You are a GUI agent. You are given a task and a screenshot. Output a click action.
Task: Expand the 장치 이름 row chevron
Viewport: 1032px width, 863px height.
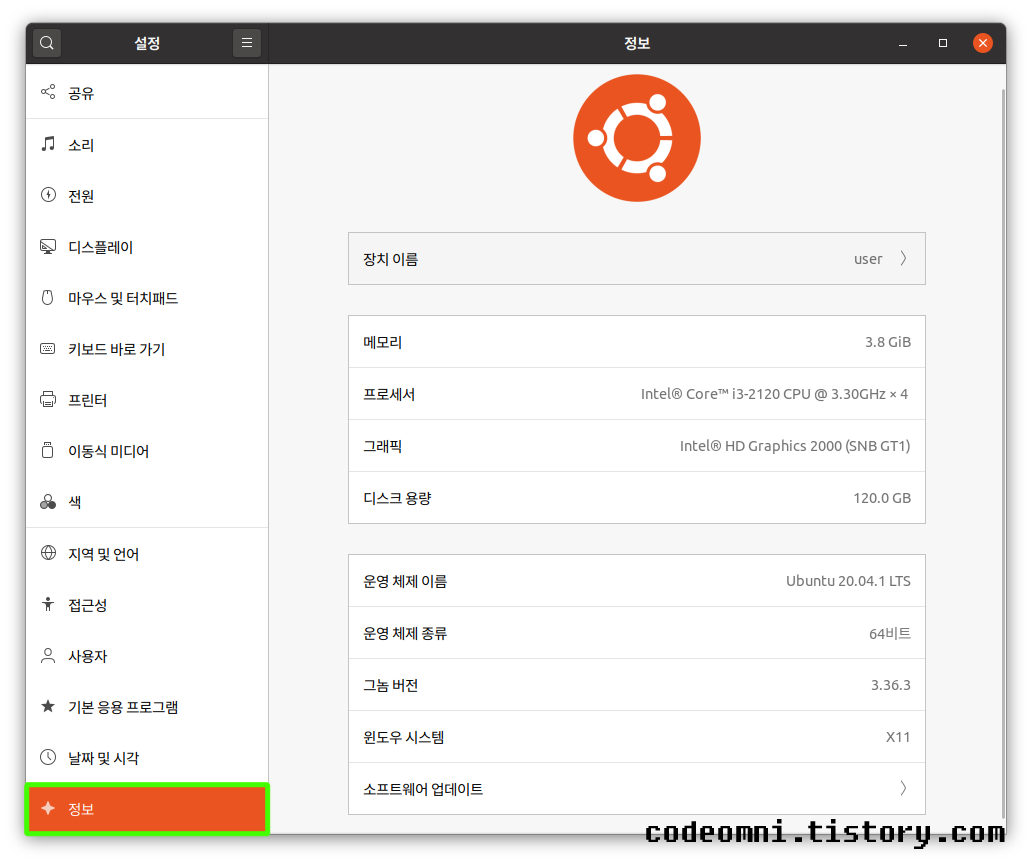[x=903, y=259]
